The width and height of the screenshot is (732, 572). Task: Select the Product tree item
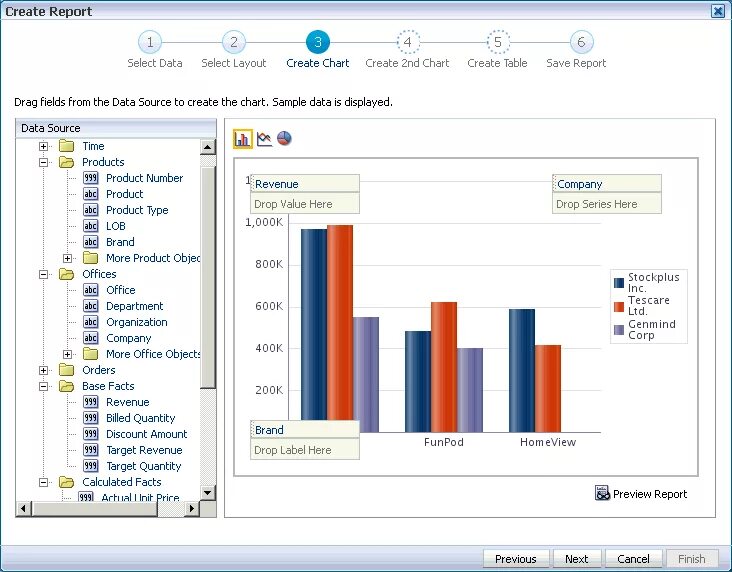(x=124, y=194)
